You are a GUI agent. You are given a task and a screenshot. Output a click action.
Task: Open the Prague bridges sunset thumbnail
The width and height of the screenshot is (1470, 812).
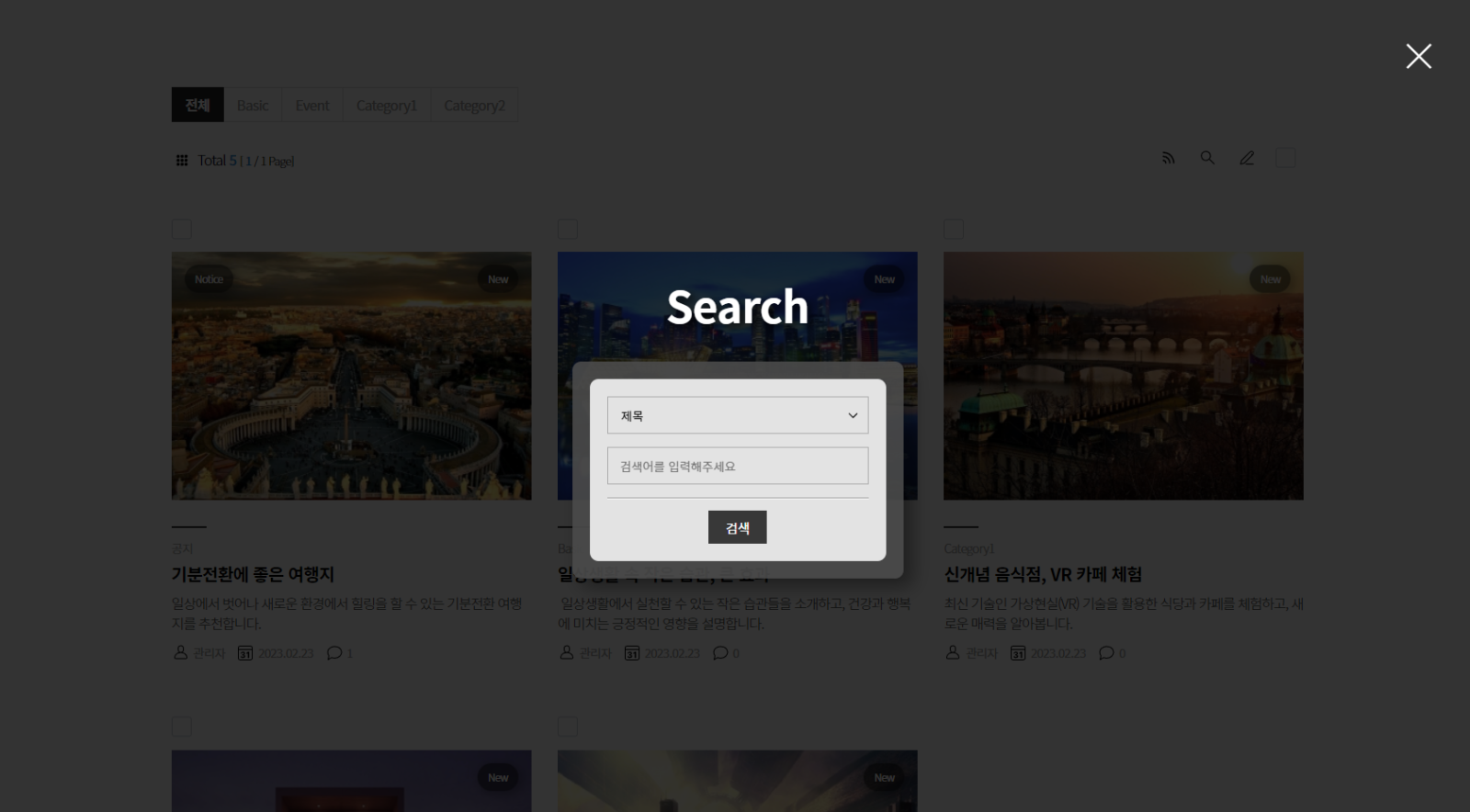[1123, 376]
